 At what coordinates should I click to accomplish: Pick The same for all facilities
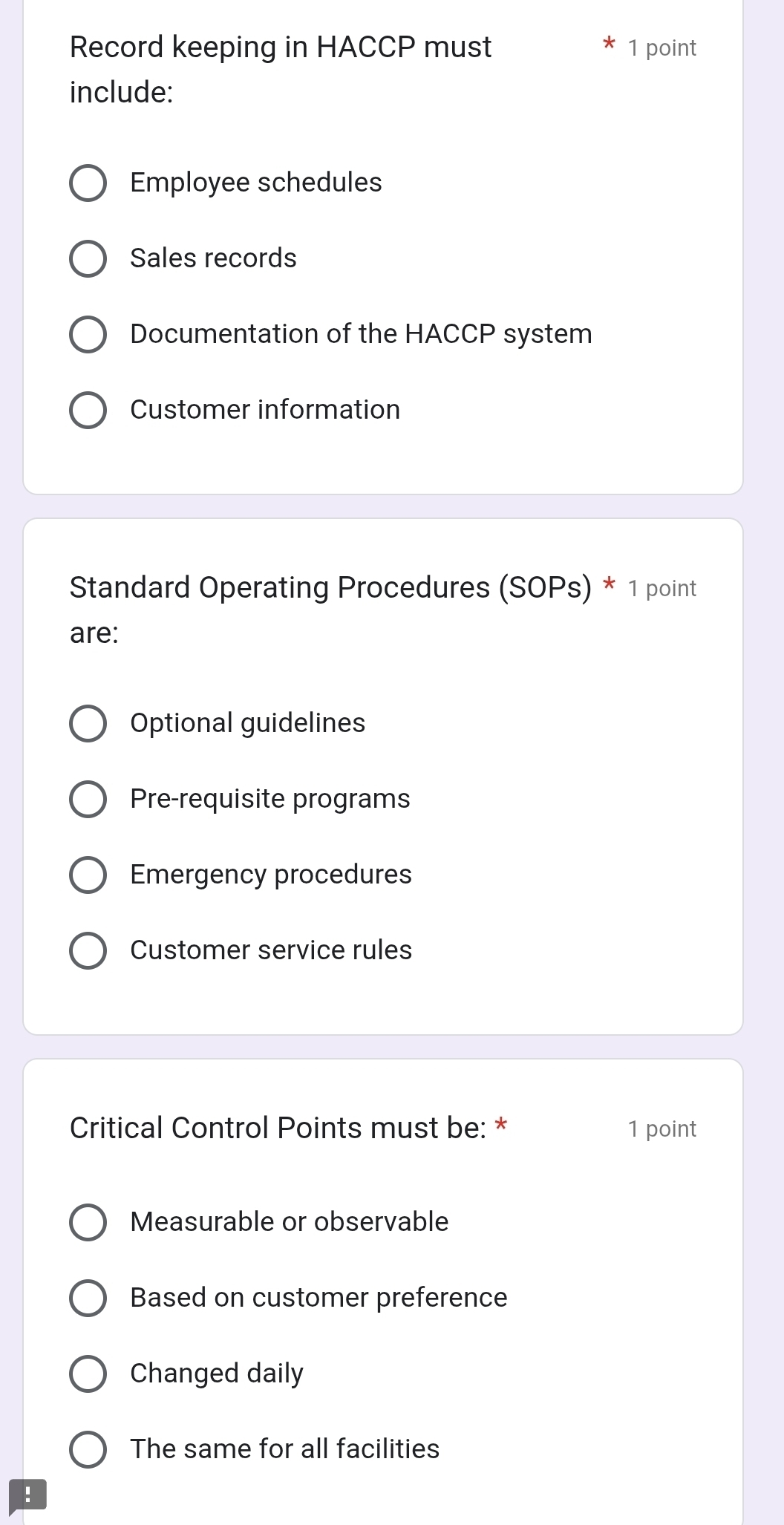tap(88, 1450)
